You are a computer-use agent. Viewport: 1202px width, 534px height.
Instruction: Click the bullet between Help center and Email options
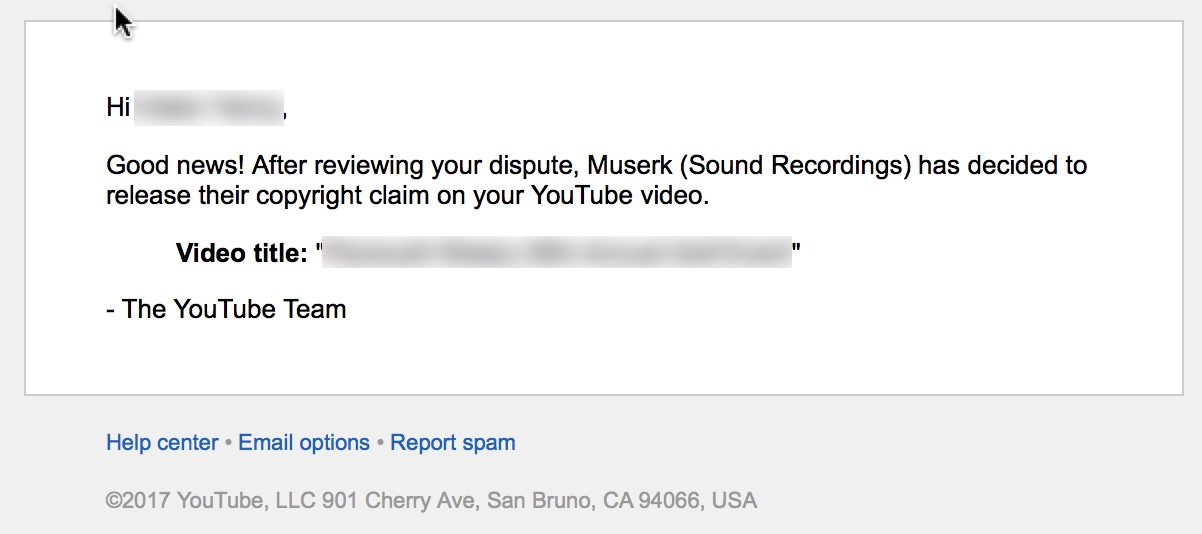click(x=228, y=443)
